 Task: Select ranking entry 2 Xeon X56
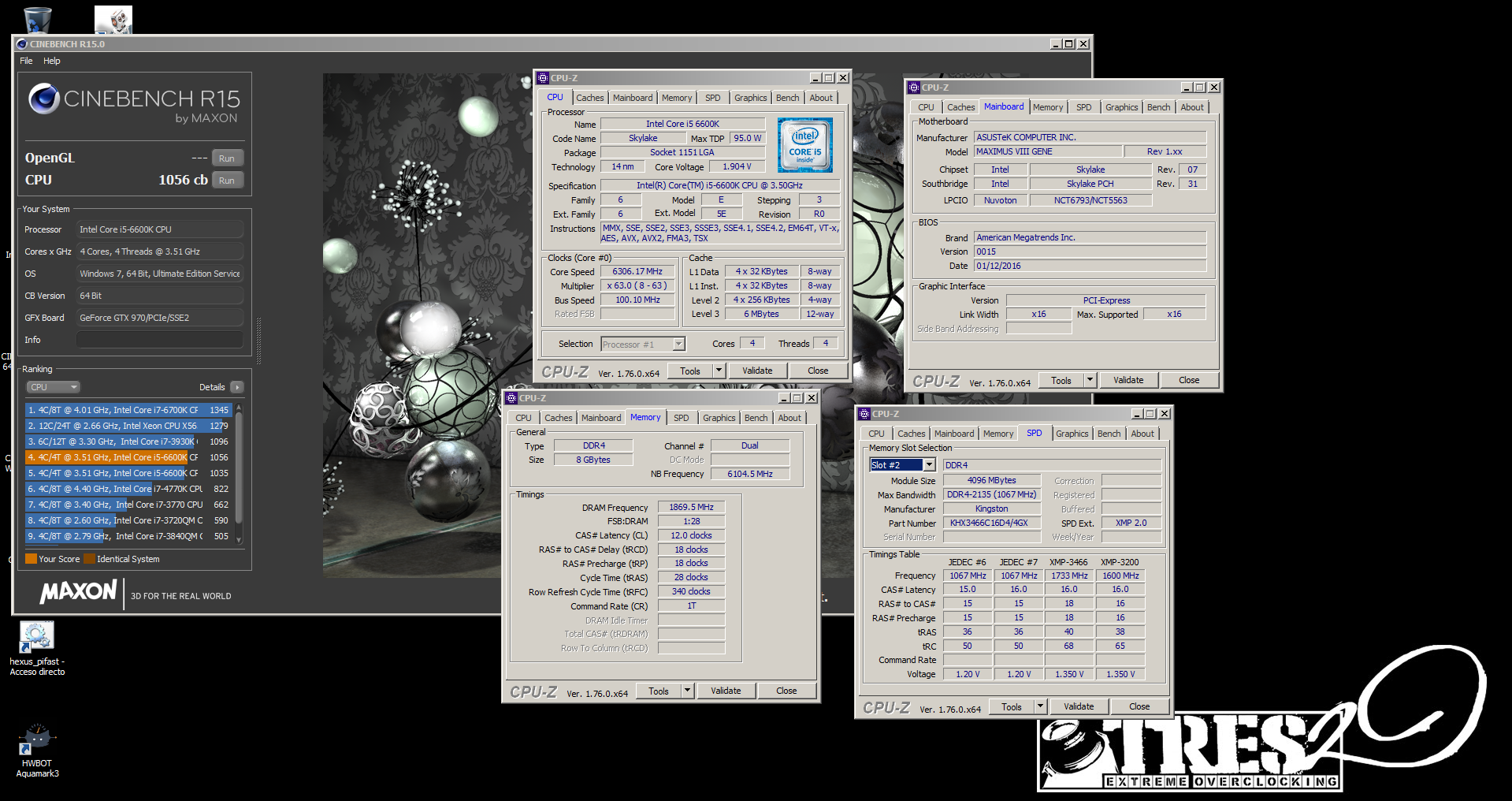click(x=128, y=426)
